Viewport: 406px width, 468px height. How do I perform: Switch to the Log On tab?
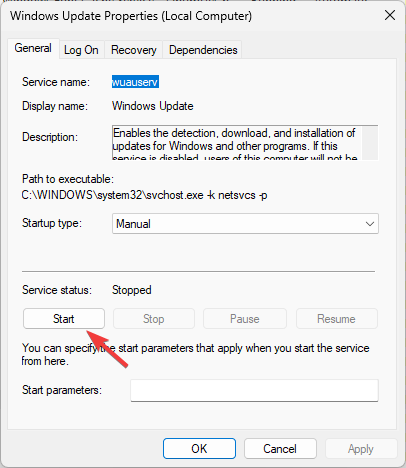pyautogui.click(x=81, y=50)
